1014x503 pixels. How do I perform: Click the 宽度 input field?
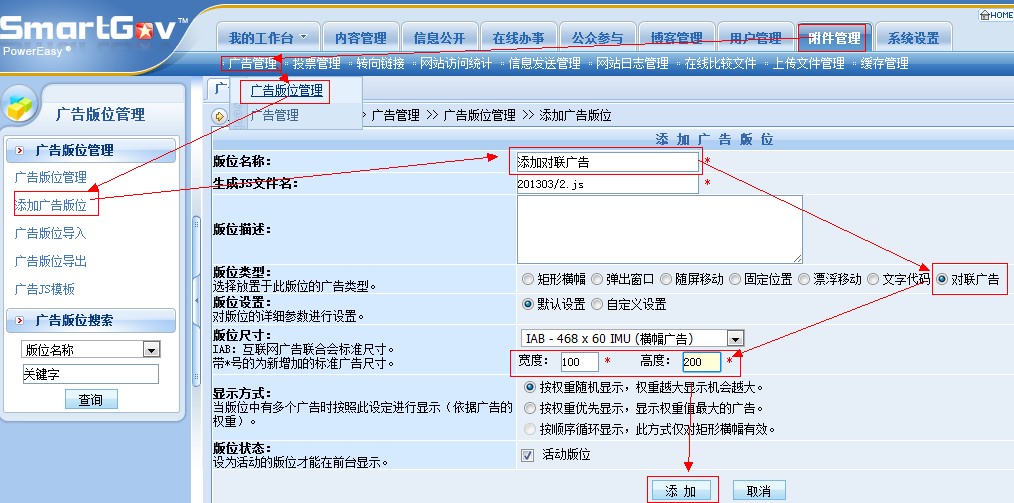coord(579,362)
